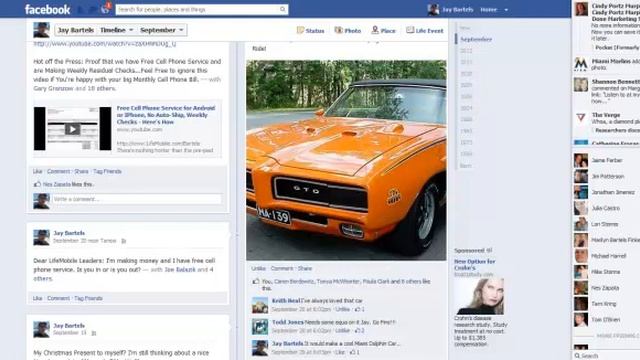
Task: Open Jay Bartels name on the LifeMobile Leaders post
Action: pos(69,233)
